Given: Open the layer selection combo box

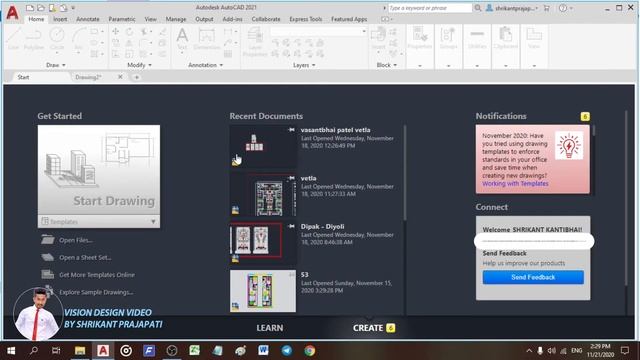Looking at the screenshot, I should [x=318, y=31].
